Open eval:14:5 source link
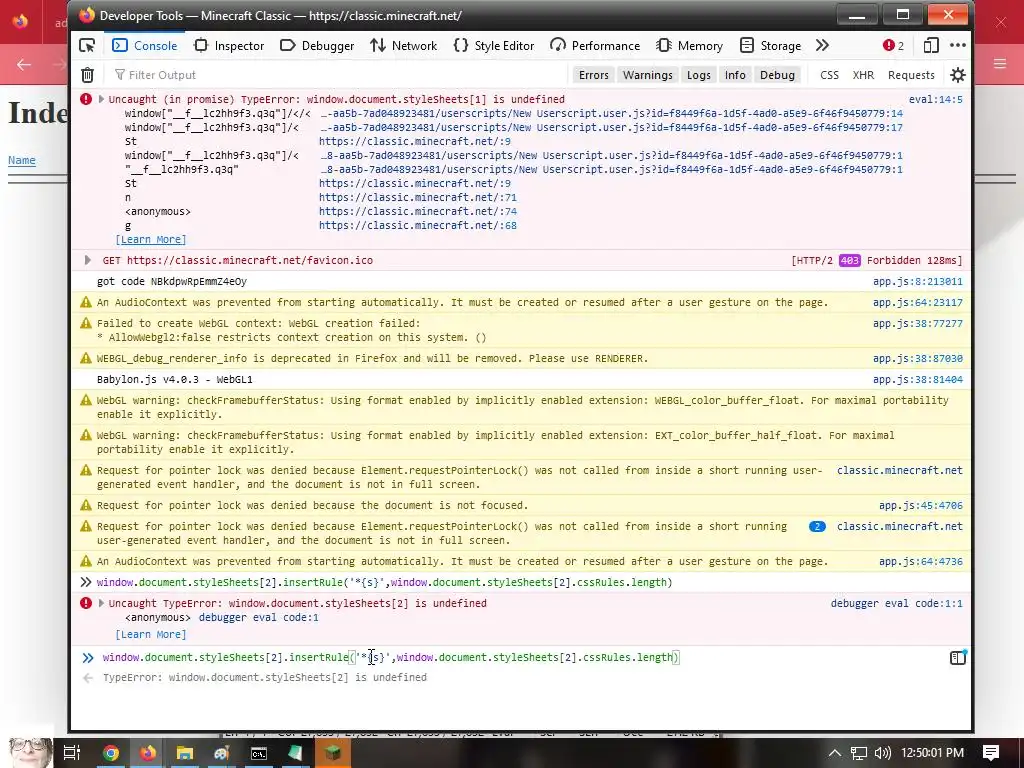This screenshot has width=1024, height=768. (935, 99)
